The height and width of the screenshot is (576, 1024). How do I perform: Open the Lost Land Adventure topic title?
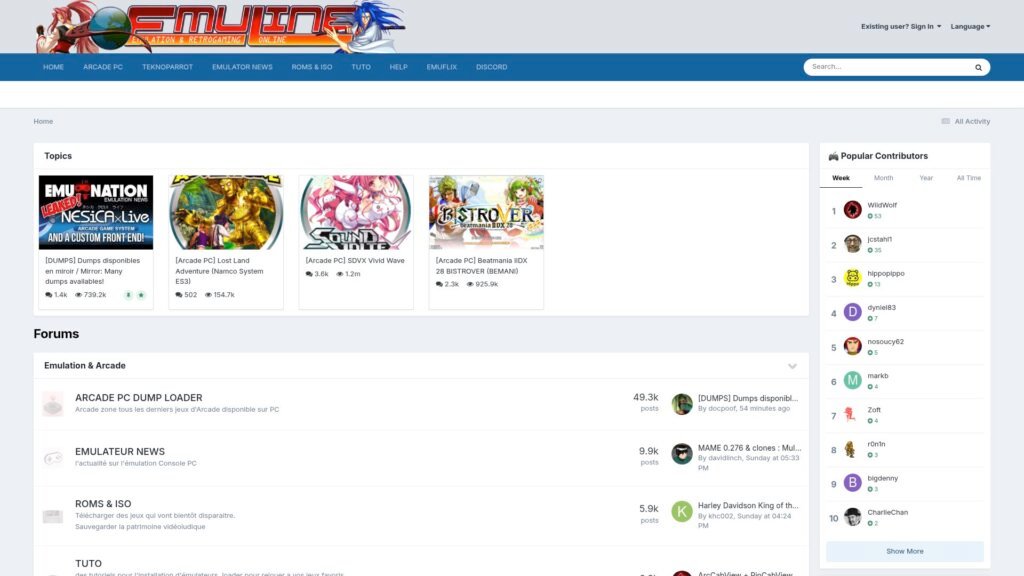pos(219,271)
